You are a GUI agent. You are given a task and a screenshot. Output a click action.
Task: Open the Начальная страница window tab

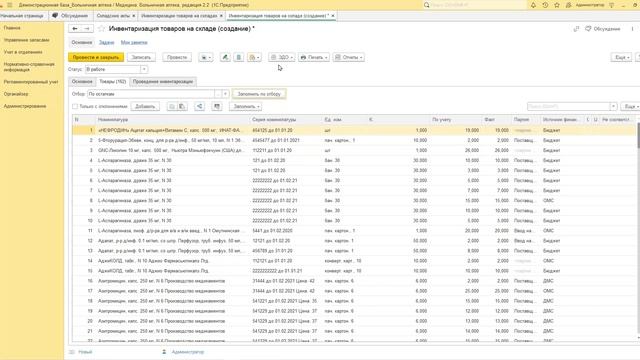[22, 16]
